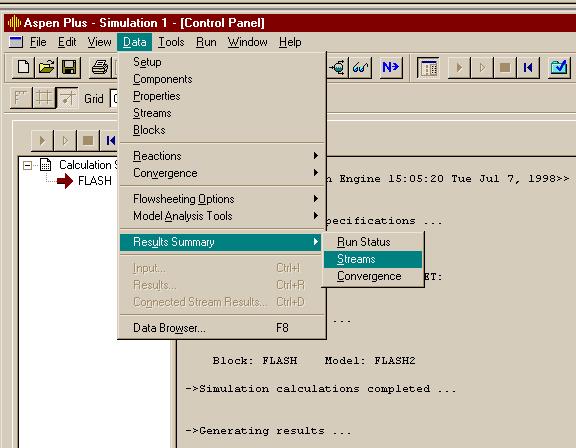Viewport: 576px width, 448px height.
Task: Open Data Browser from the Data menu
Action: coord(222,328)
